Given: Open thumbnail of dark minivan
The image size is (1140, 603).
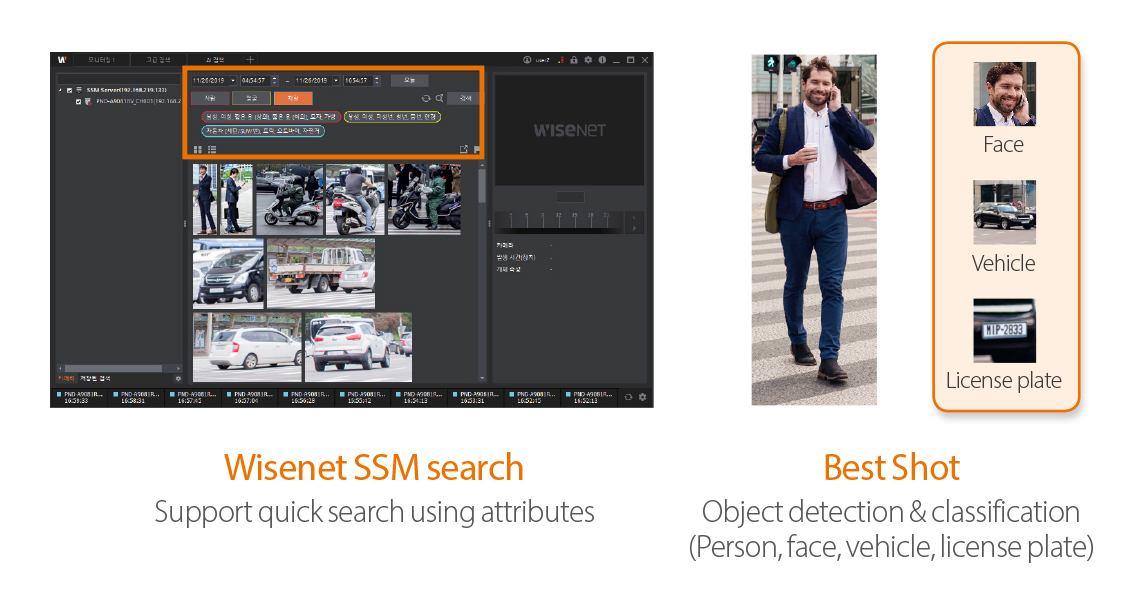Looking at the screenshot, I should 228,273.
